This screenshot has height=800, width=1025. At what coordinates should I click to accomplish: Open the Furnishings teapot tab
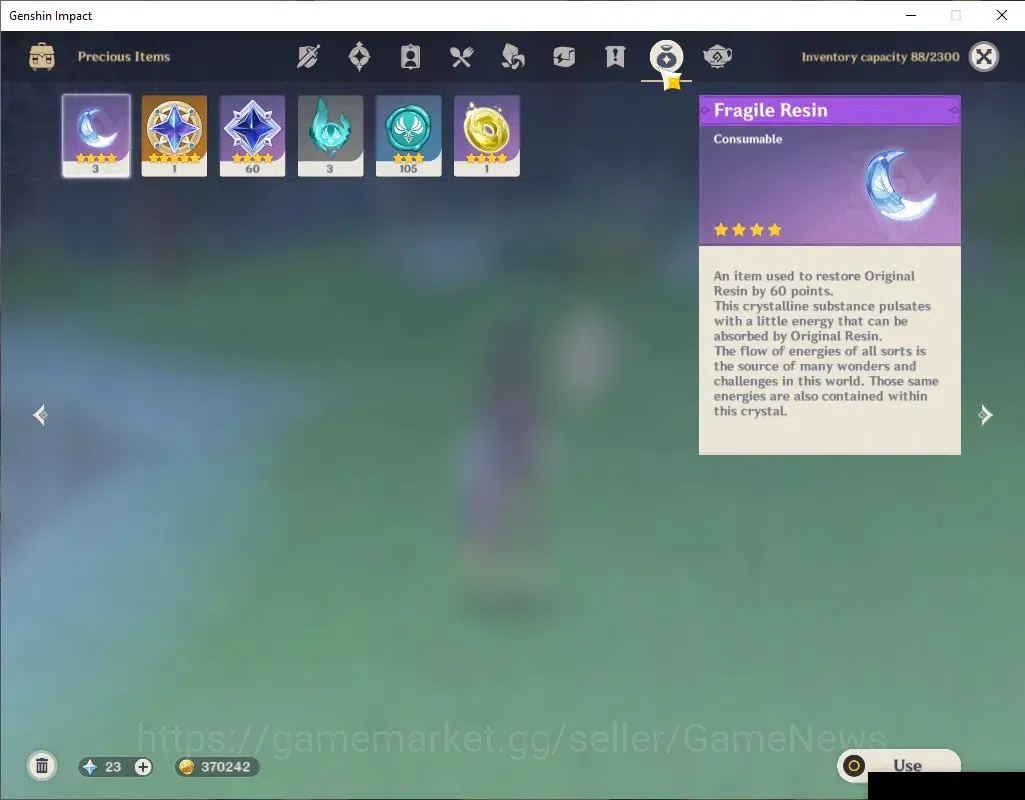click(717, 57)
